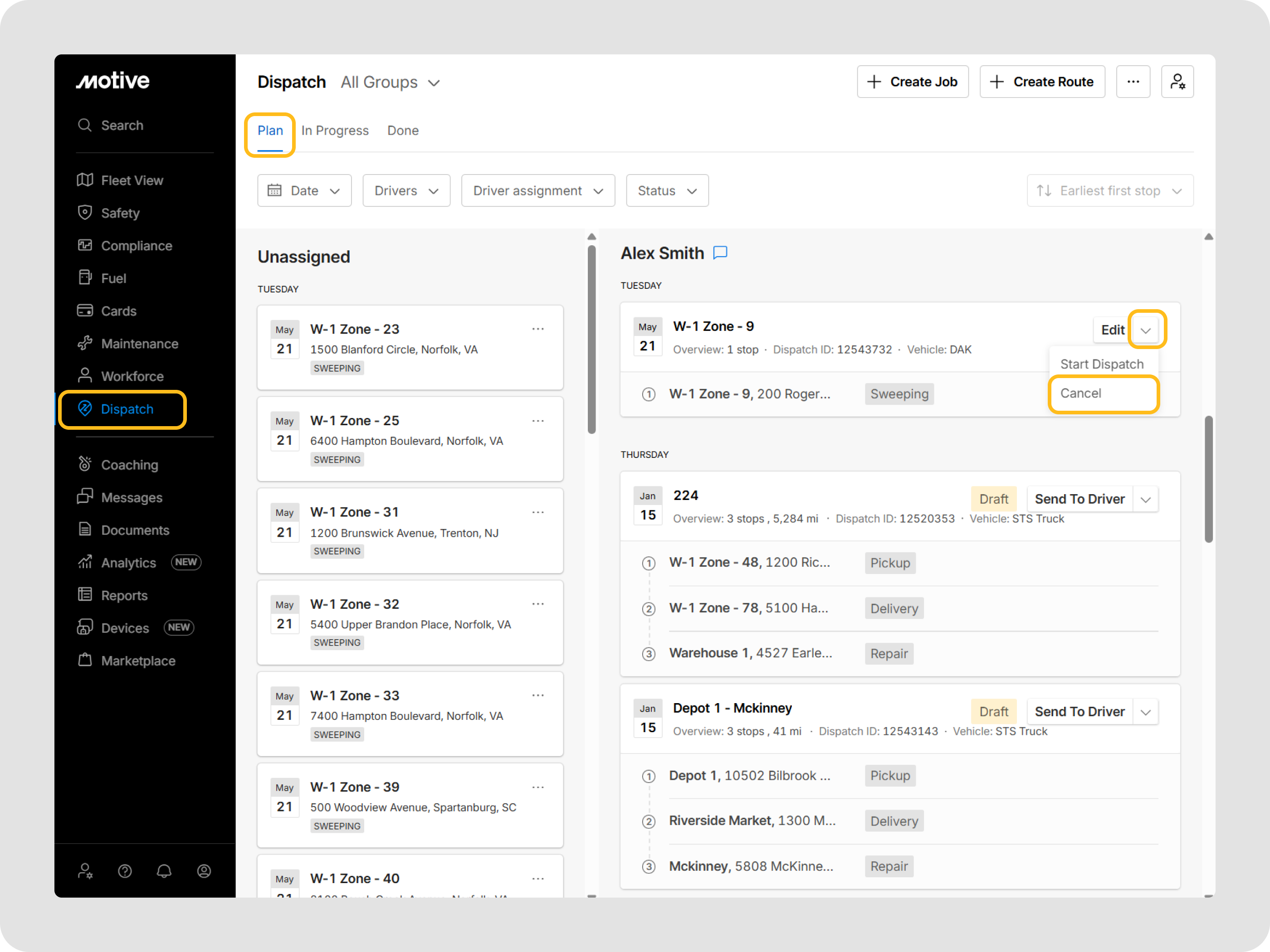Click the Unassigned list scrollbar thumb
Image resolution: width=1270 pixels, height=952 pixels.
(591, 339)
